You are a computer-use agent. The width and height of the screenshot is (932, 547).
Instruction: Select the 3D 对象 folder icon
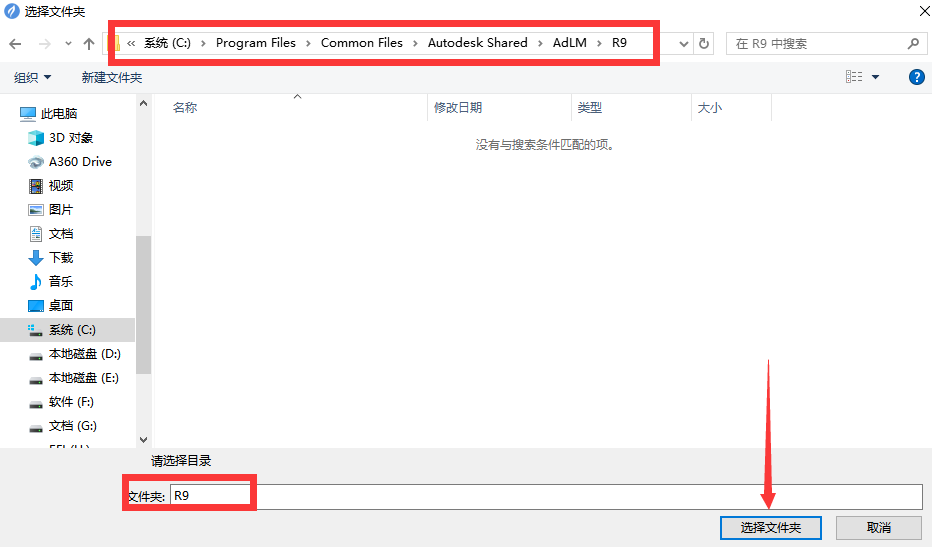pyautogui.click(x=36, y=138)
